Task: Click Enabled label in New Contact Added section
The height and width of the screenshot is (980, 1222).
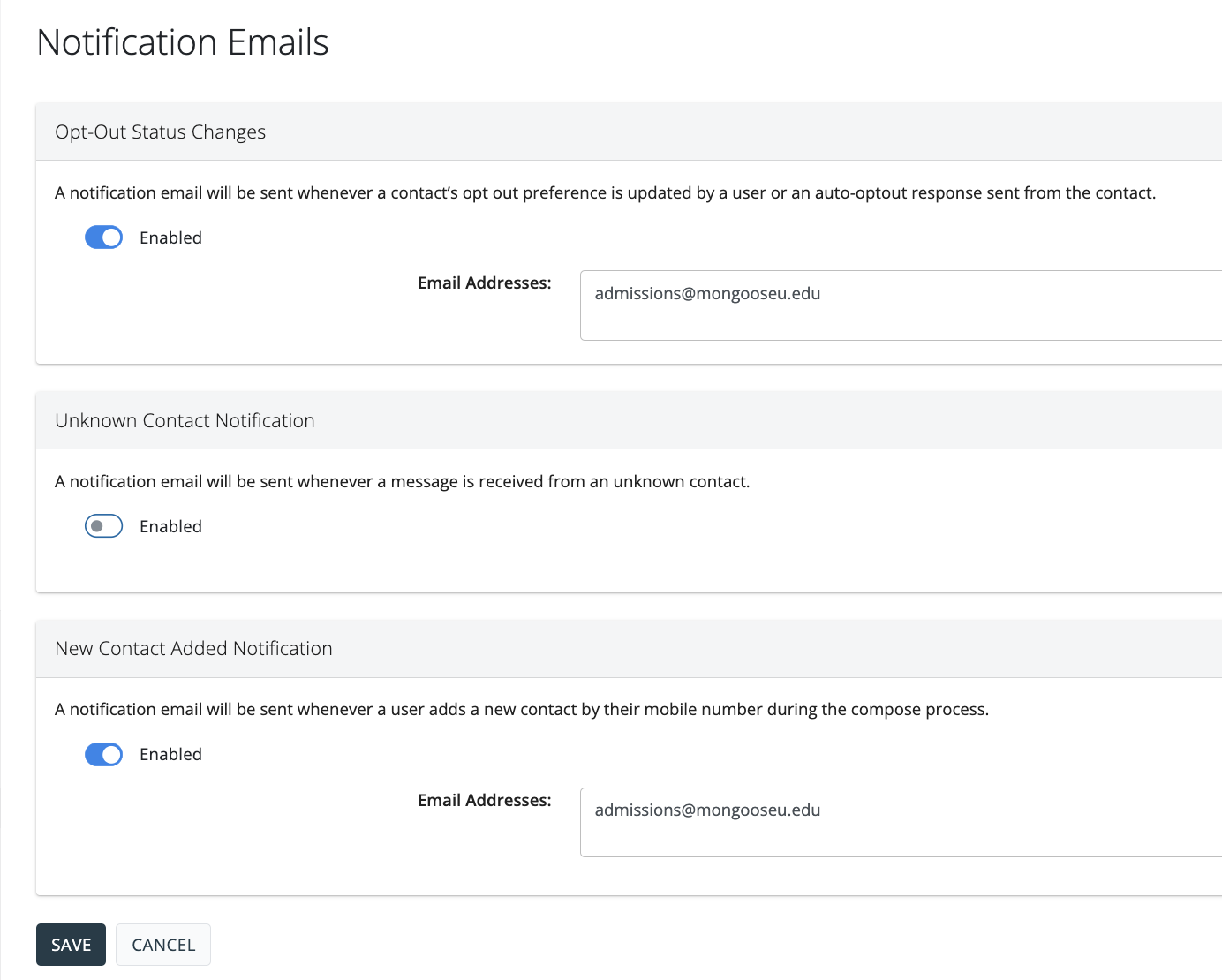Action: tap(170, 754)
